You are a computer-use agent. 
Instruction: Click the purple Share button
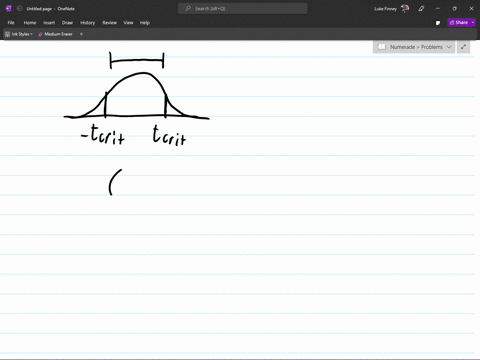point(459,22)
